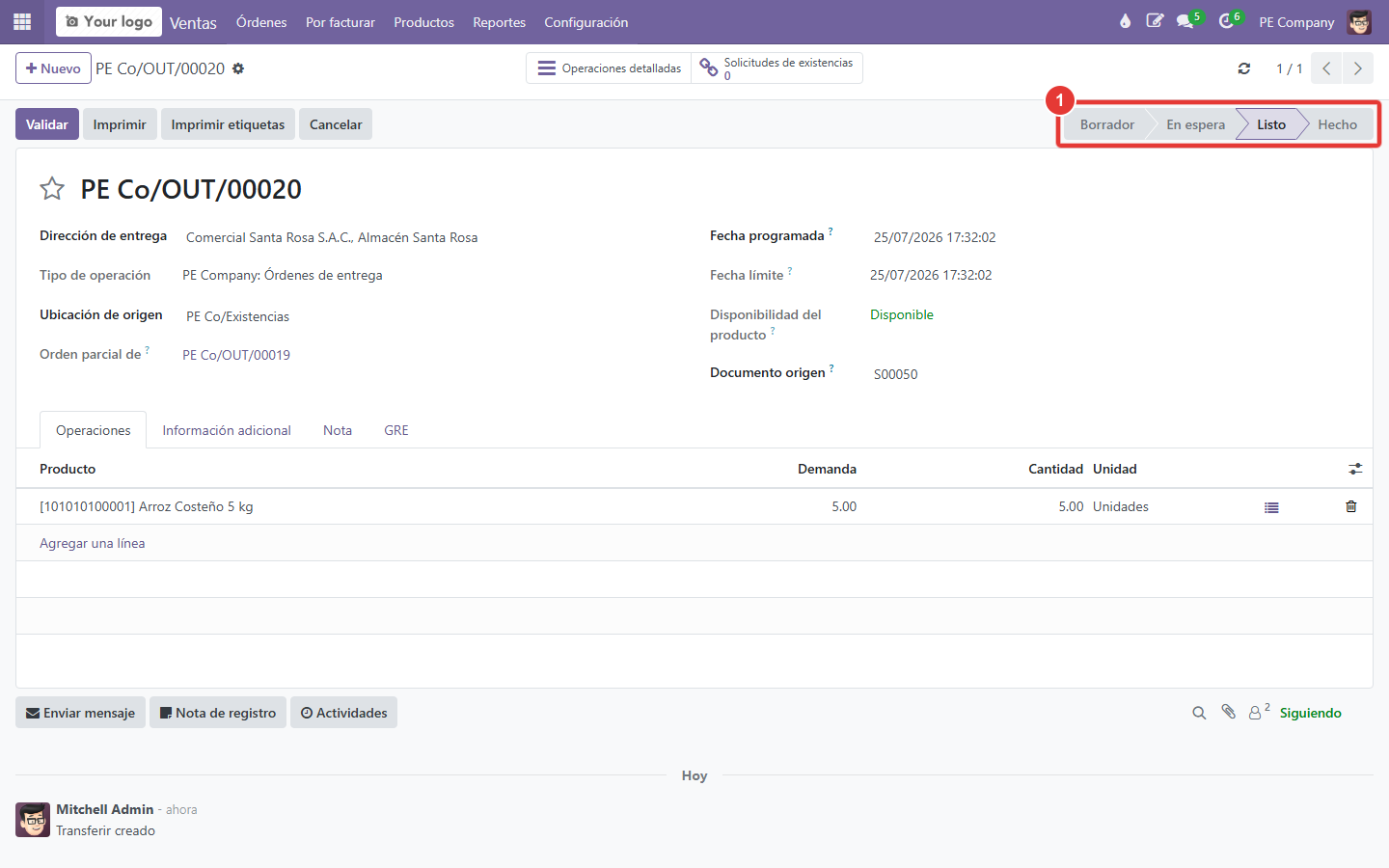This screenshot has width=1389, height=868.
Task: Open optional columns toggle in table header
Action: click(x=1355, y=469)
